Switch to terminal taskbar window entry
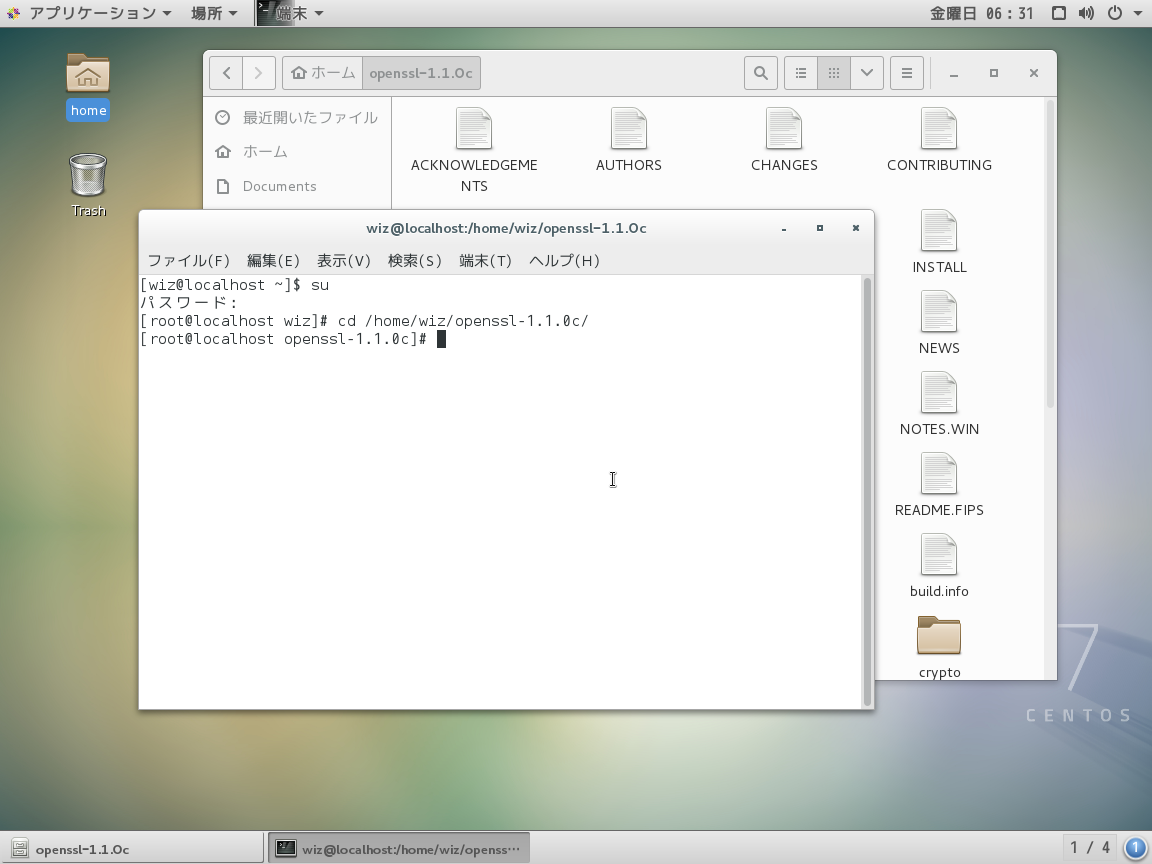The image size is (1152, 864). [x=398, y=849]
